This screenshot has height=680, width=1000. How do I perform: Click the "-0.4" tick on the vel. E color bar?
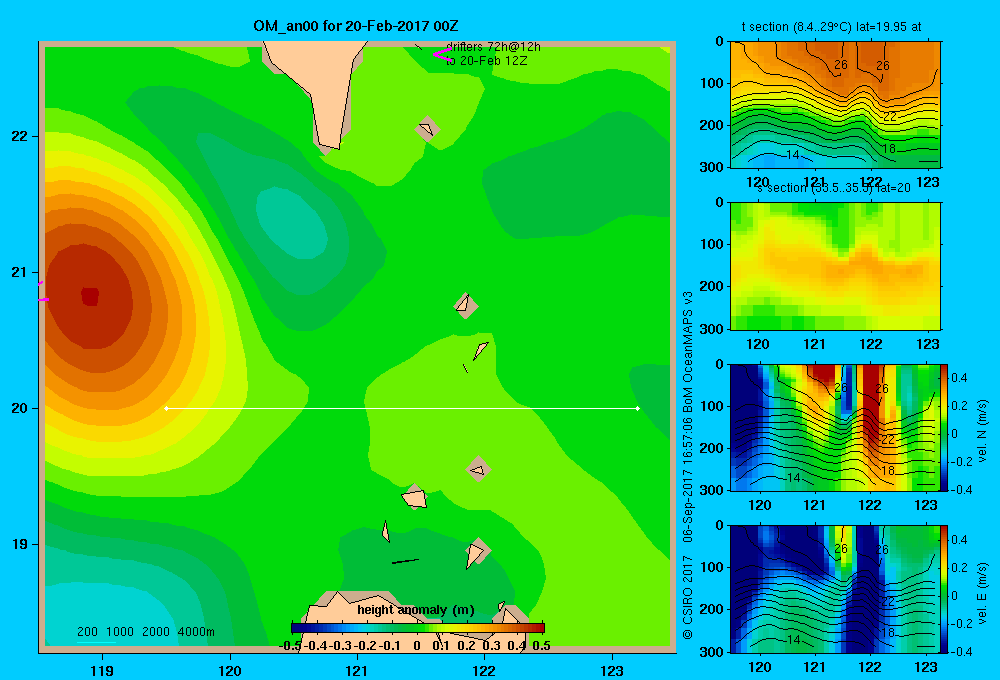pyautogui.click(x=961, y=651)
